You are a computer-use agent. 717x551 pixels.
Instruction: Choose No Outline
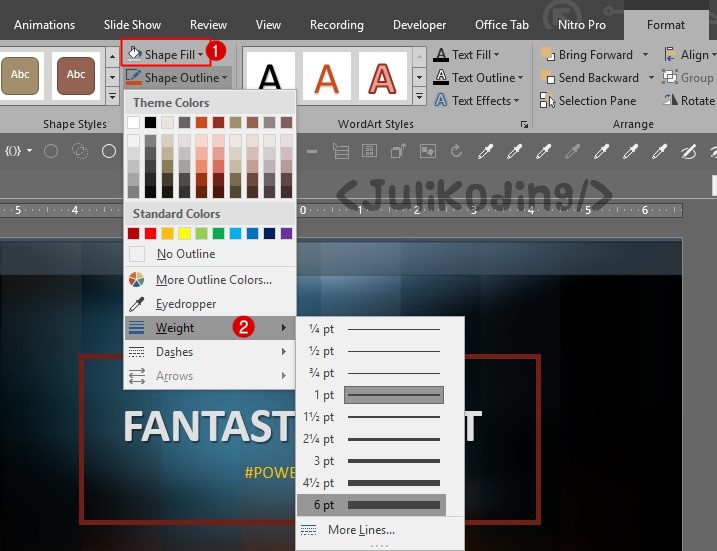tap(210, 254)
